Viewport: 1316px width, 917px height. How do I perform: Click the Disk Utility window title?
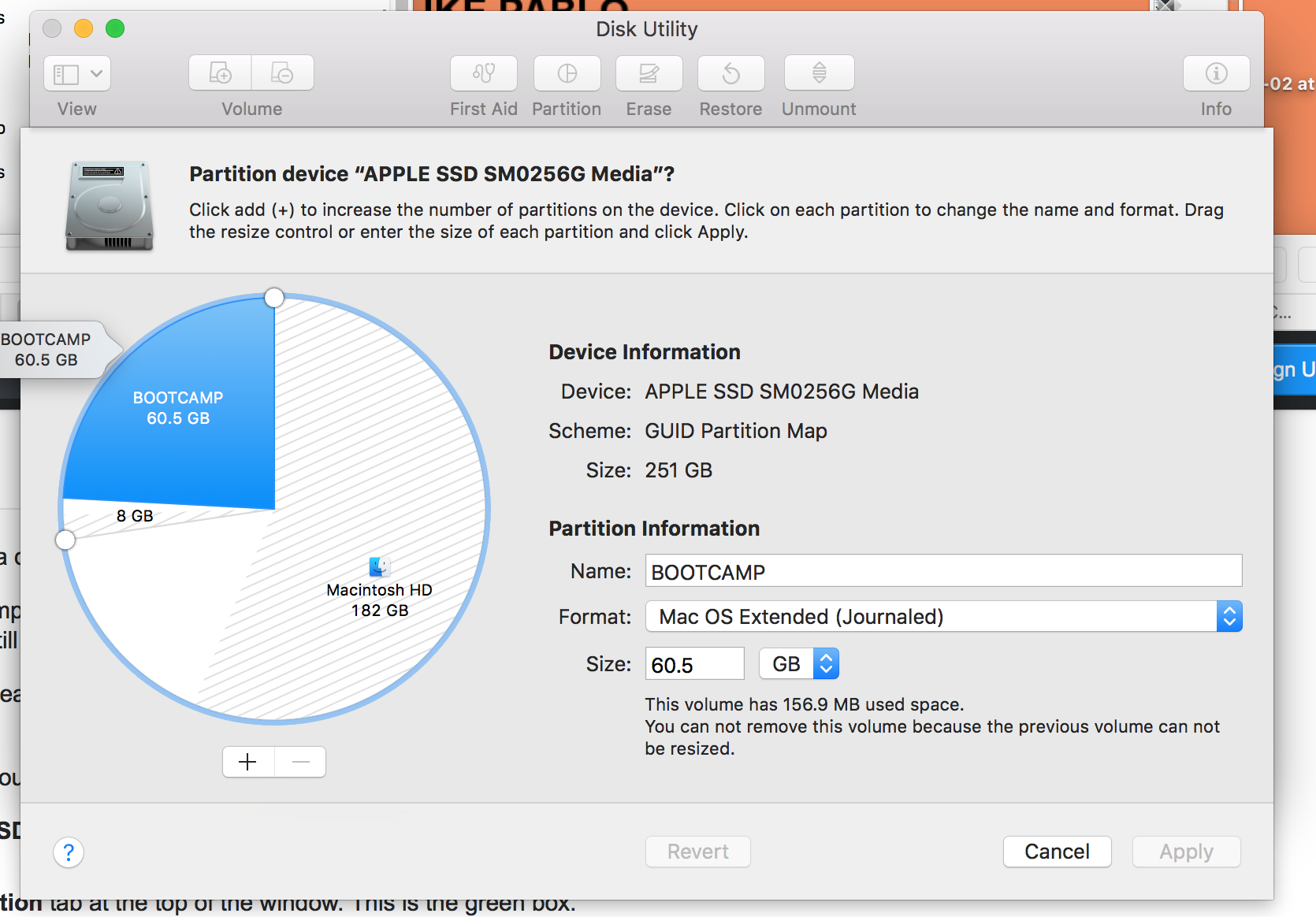pos(647,29)
